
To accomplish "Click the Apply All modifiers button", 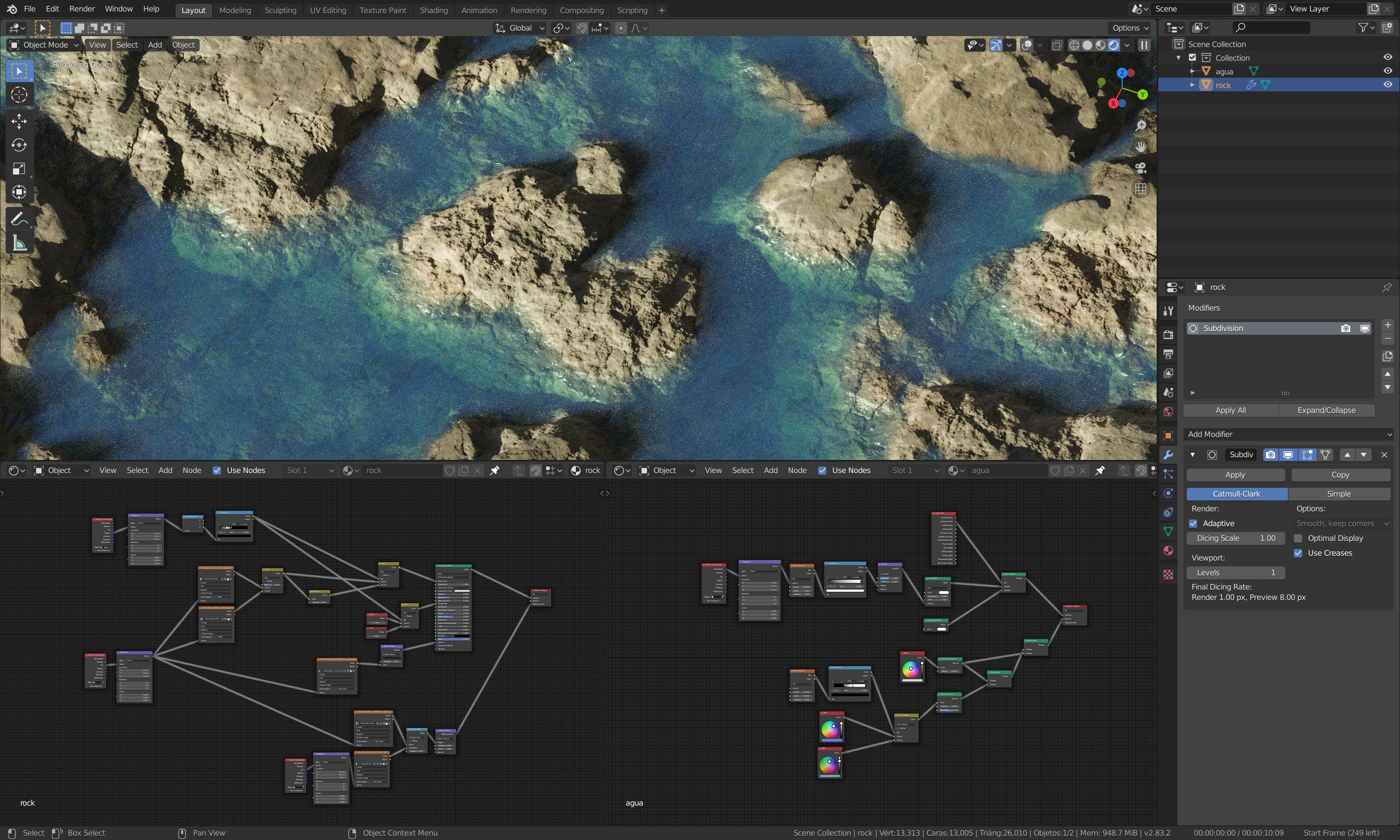I will (1230, 410).
